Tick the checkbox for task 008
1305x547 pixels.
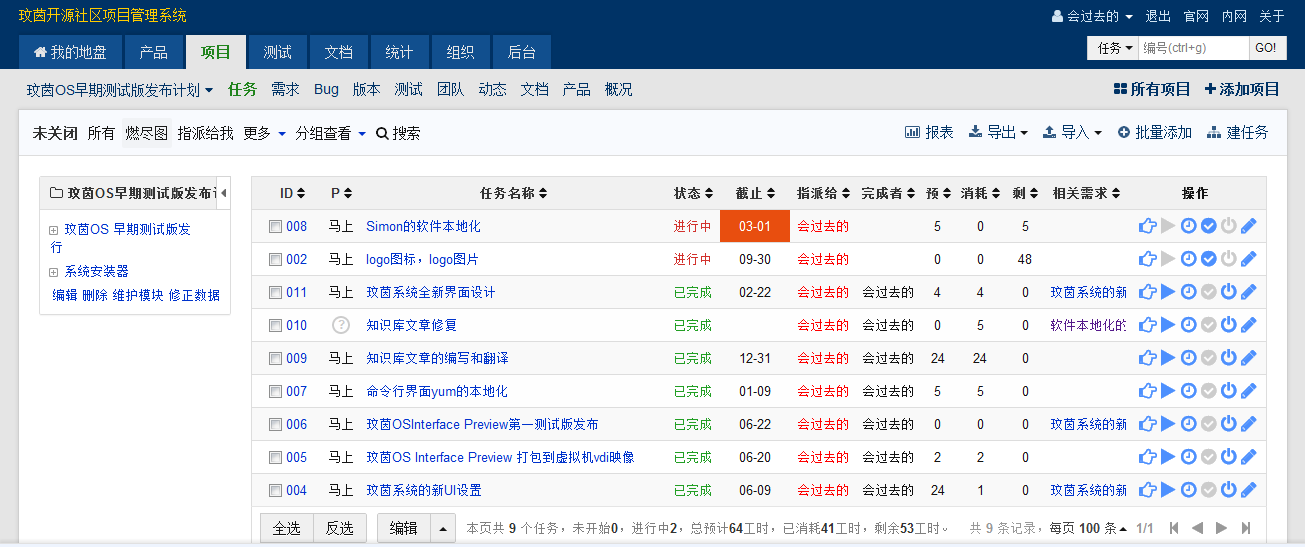click(275, 227)
